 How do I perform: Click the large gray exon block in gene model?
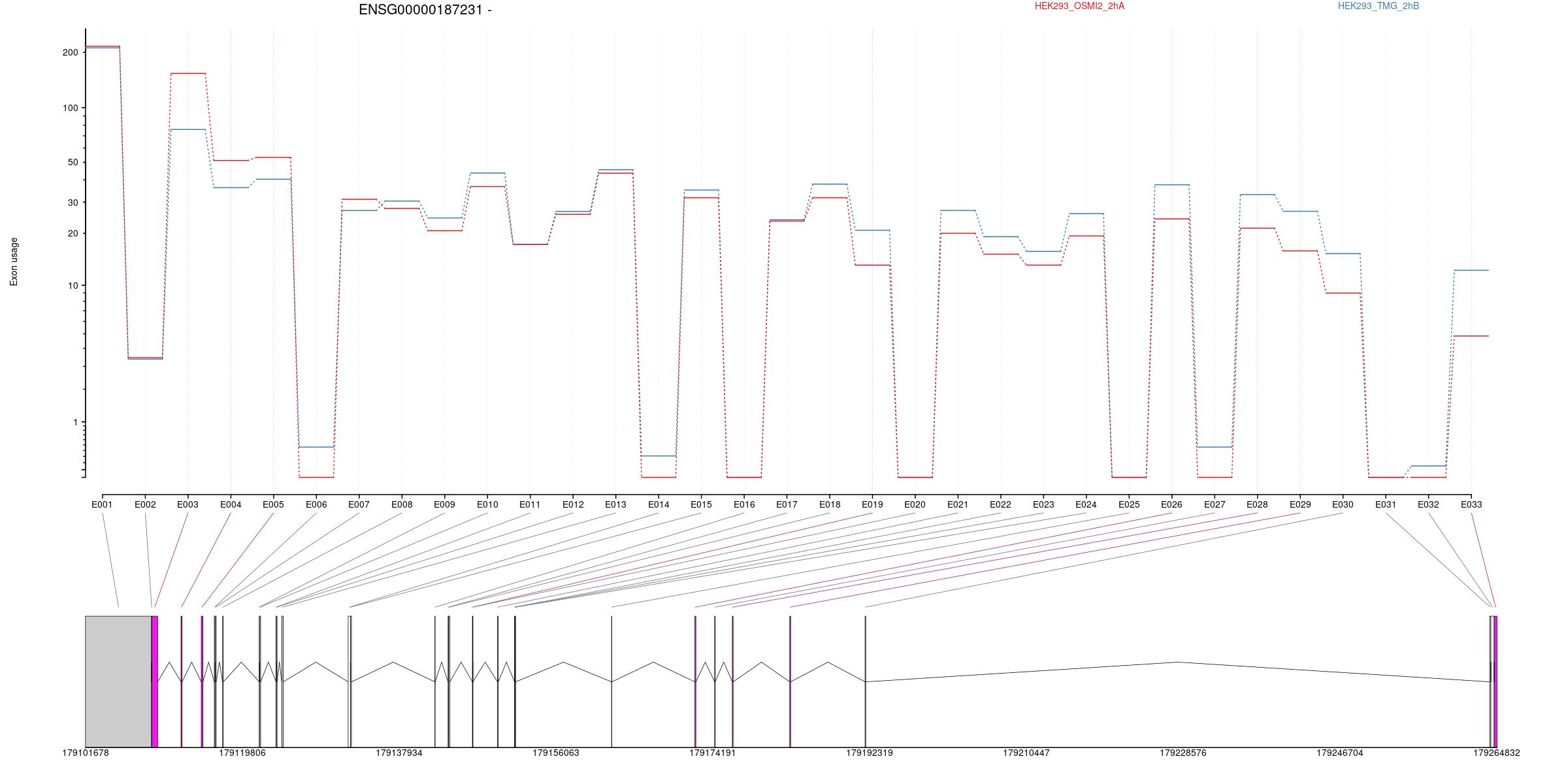coord(118,681)
